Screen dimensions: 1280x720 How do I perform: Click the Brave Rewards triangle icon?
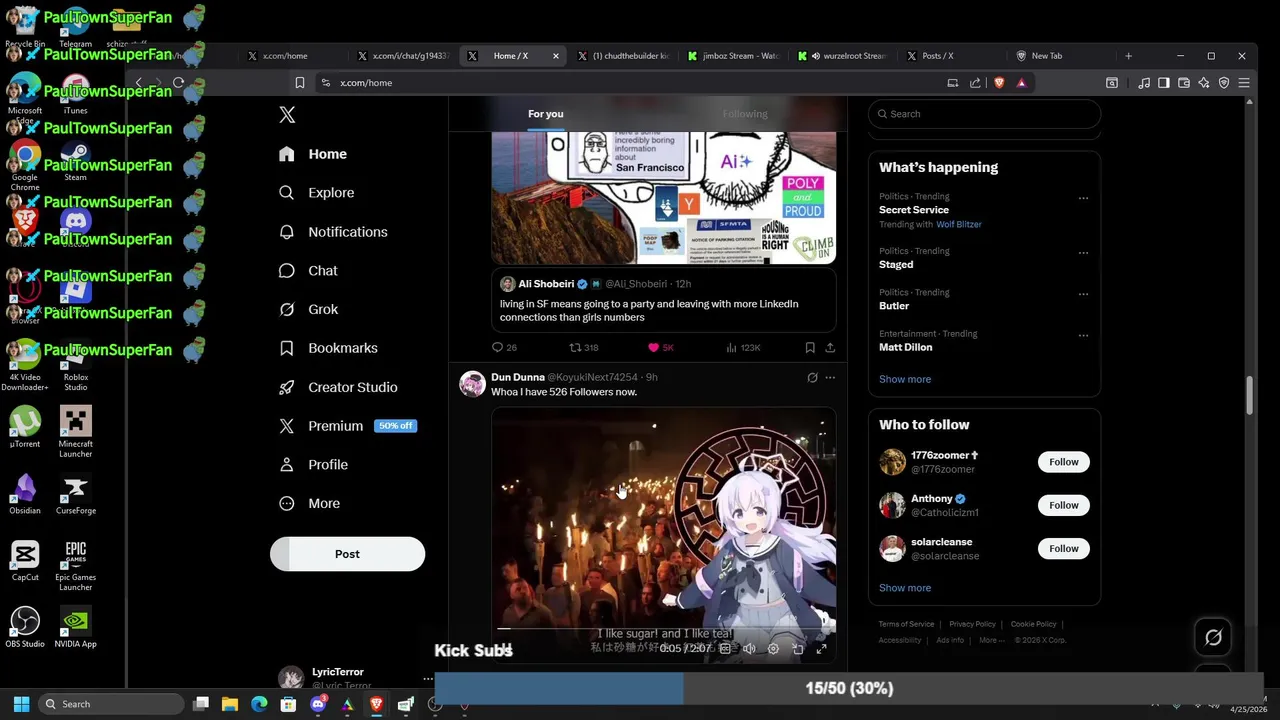[1021, 83]
